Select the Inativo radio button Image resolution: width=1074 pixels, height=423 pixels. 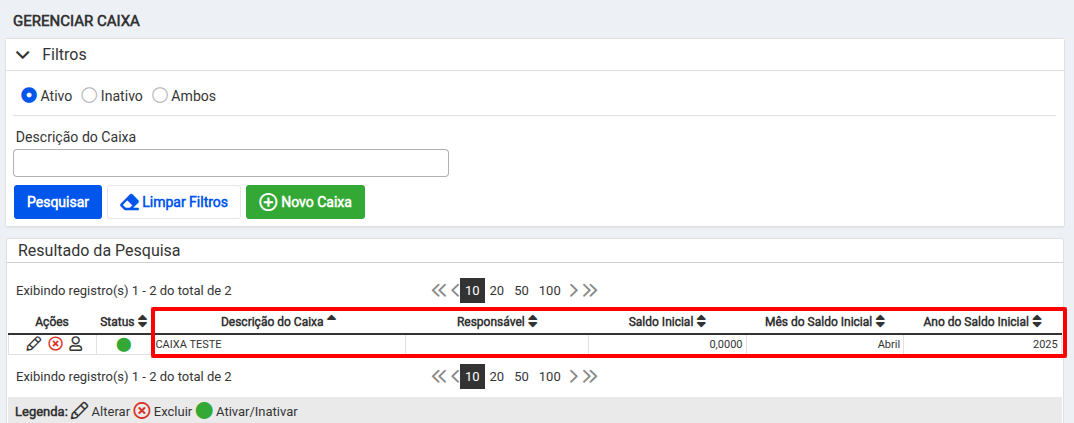pos(89,96)
